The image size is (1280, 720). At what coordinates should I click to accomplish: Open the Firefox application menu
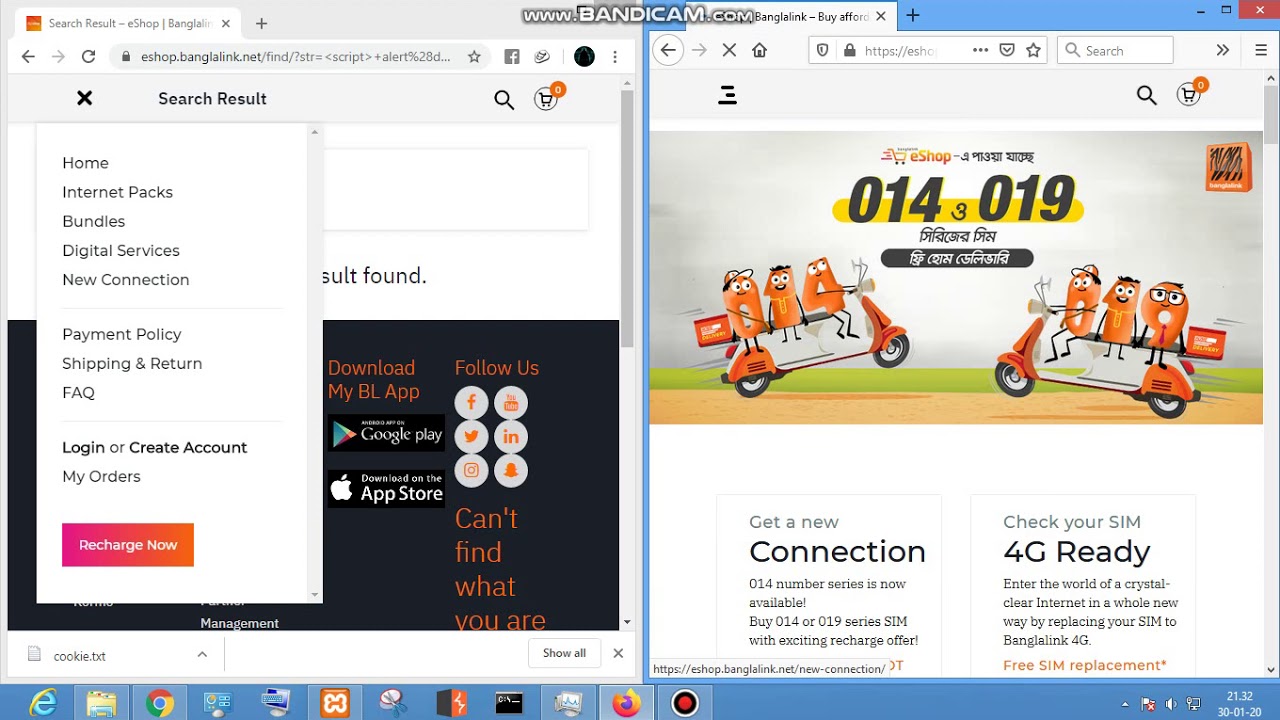(1261, 50)
